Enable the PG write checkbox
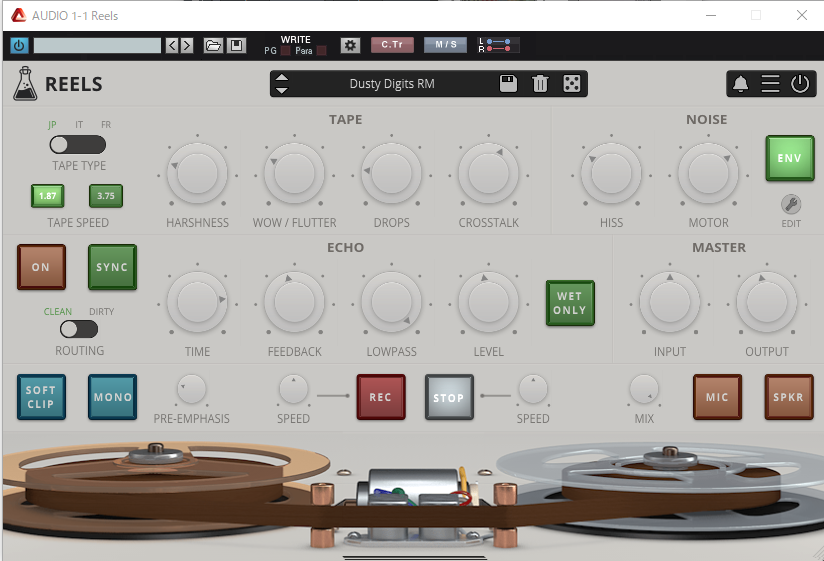This screenshot has height=561, width=824. (285, 51)
